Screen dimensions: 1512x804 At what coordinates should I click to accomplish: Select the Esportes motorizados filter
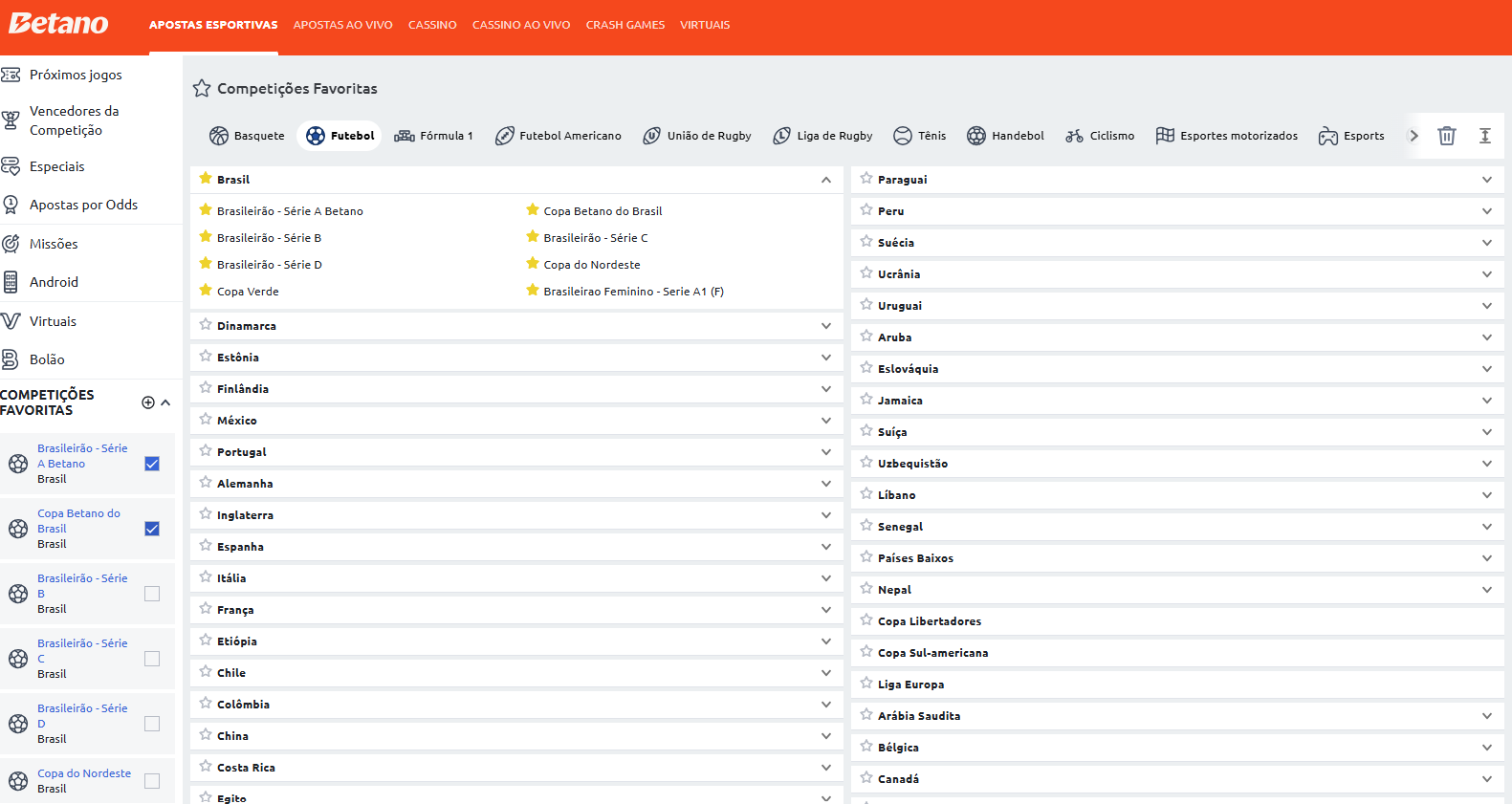point(1227,136)
